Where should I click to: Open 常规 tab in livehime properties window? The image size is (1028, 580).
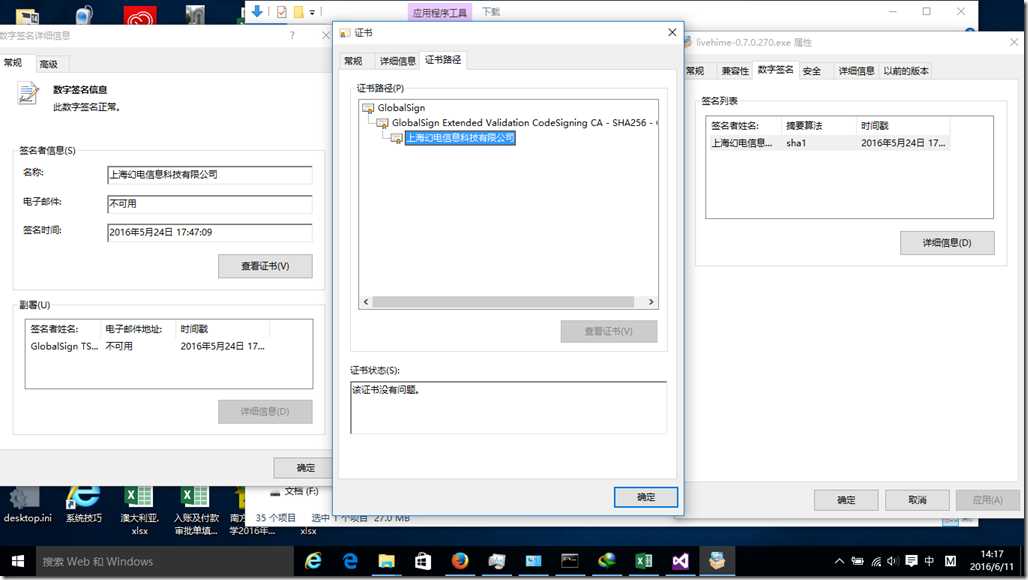pyautogui.click(x=696, y=71)
